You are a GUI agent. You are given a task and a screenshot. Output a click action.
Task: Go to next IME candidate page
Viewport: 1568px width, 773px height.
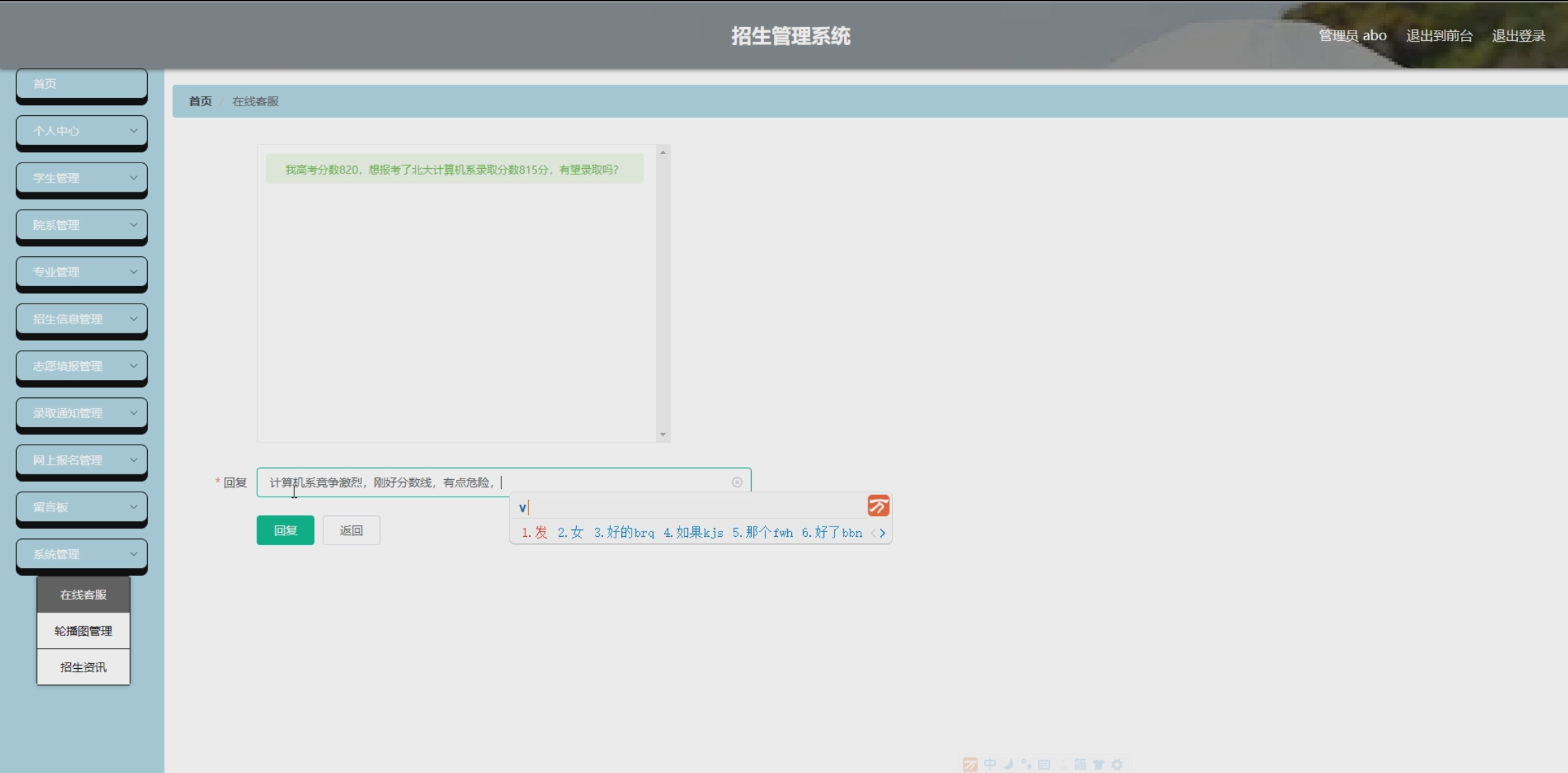click(x=883, y=533)
